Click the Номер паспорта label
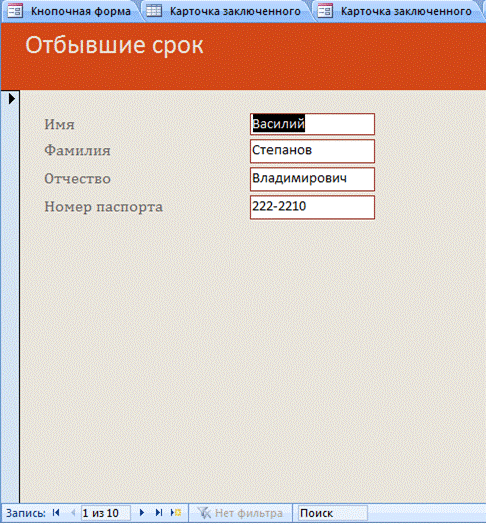Screen dimensions: 486x524 point(104,207)
